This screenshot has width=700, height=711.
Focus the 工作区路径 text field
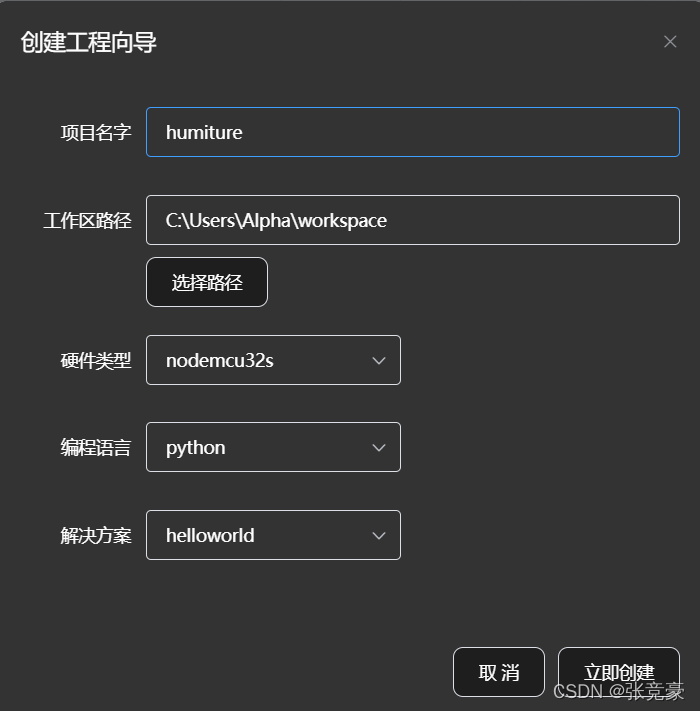point(413,220)
